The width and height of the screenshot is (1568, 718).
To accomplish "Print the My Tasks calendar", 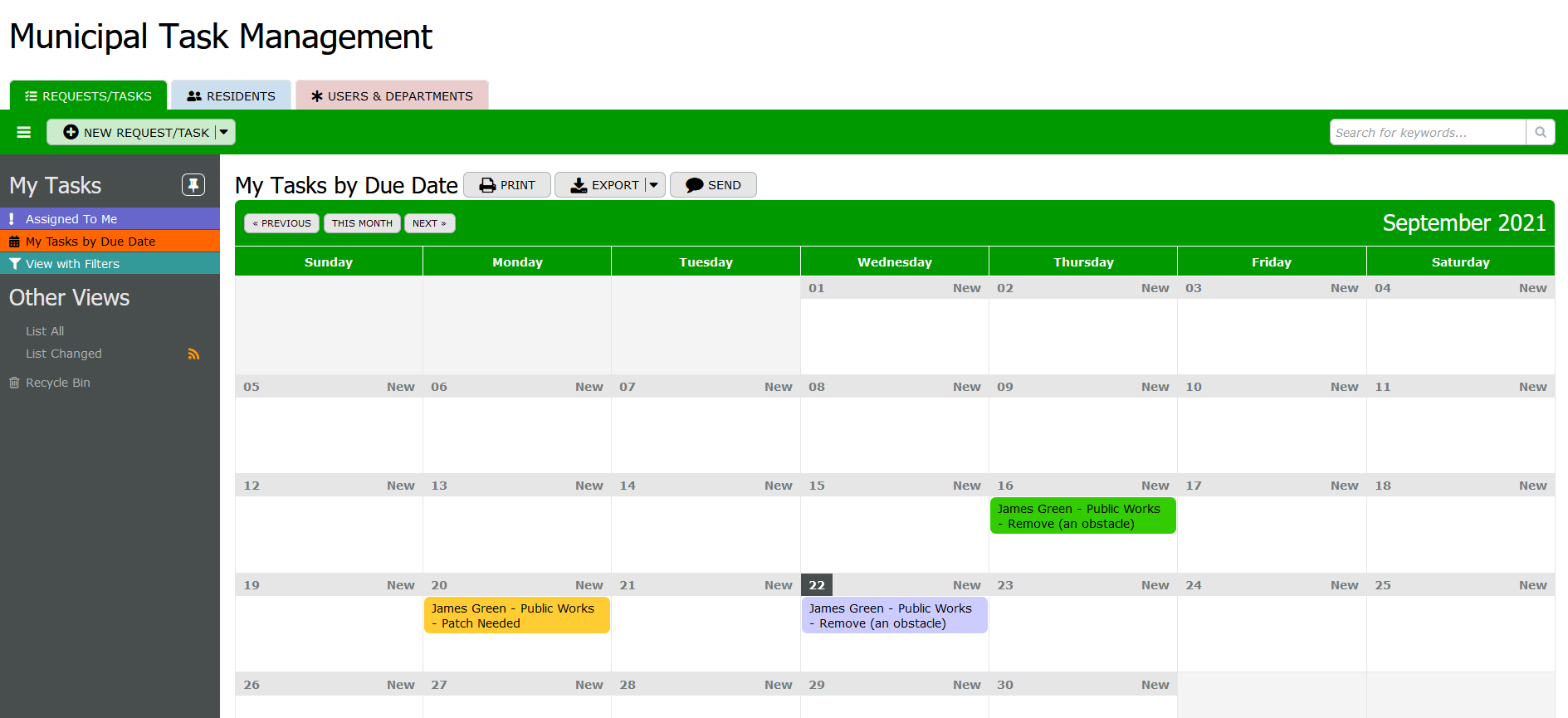I will [x=507, y=185].
